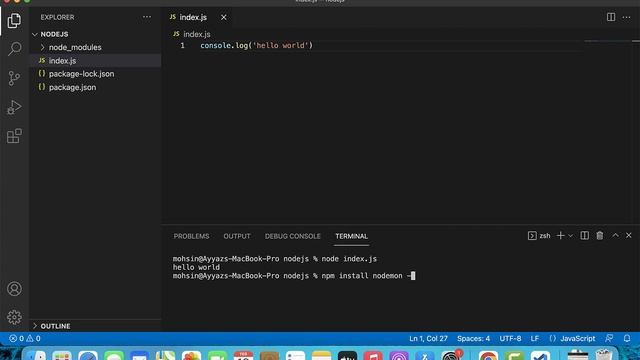Change indentation via Spaces: 4

473,338
